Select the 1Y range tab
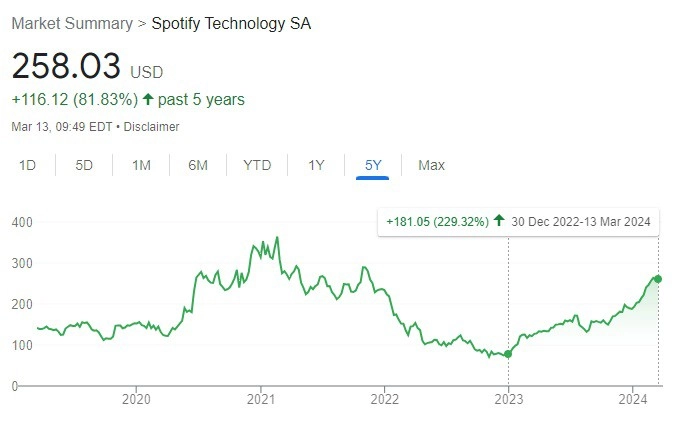 tap(316, 165)
